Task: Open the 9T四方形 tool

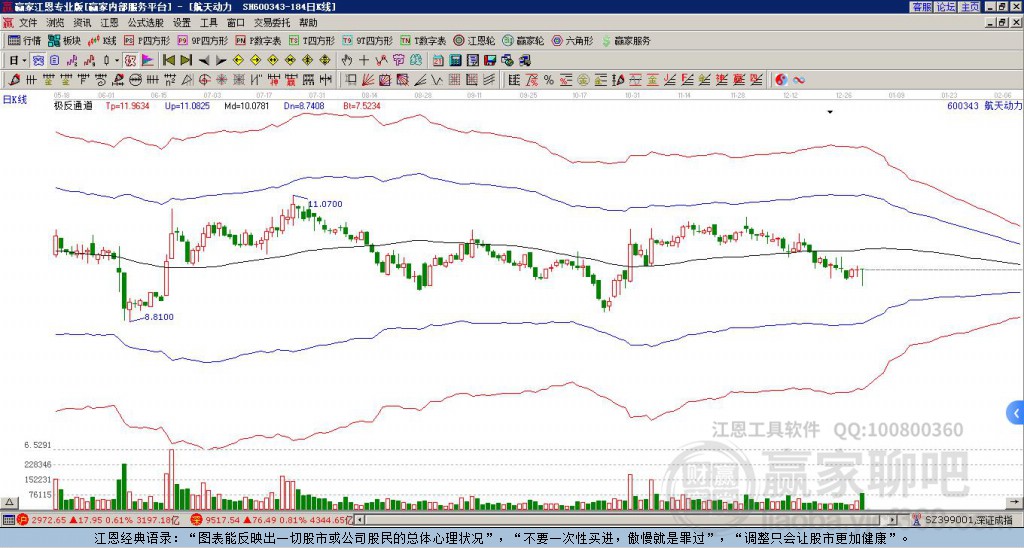Action: coord(368,40)
